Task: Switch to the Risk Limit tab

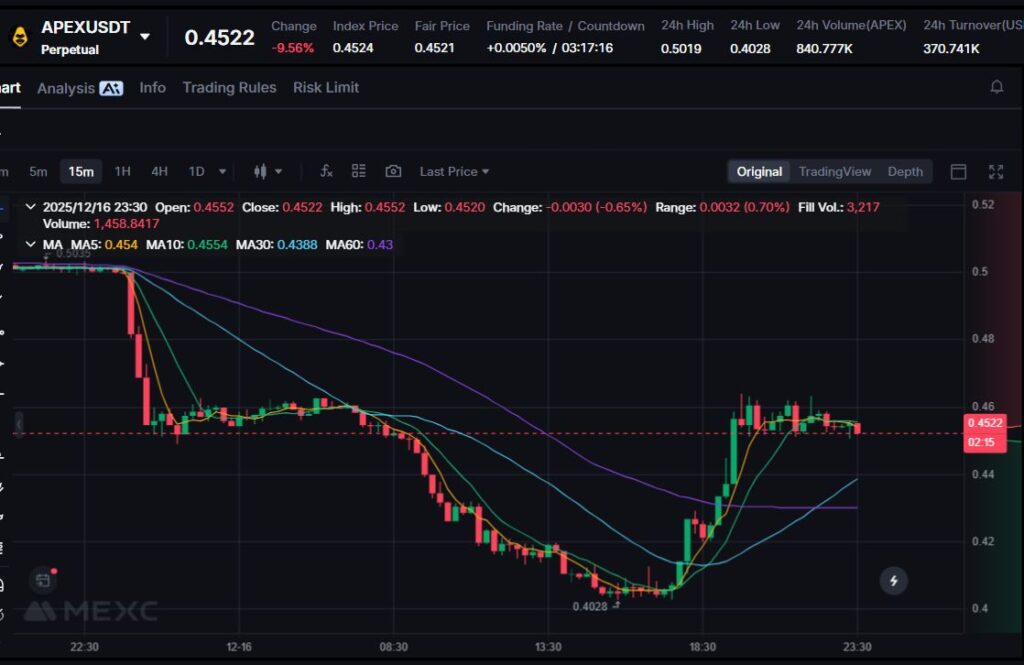Action: tap(326, 88)
